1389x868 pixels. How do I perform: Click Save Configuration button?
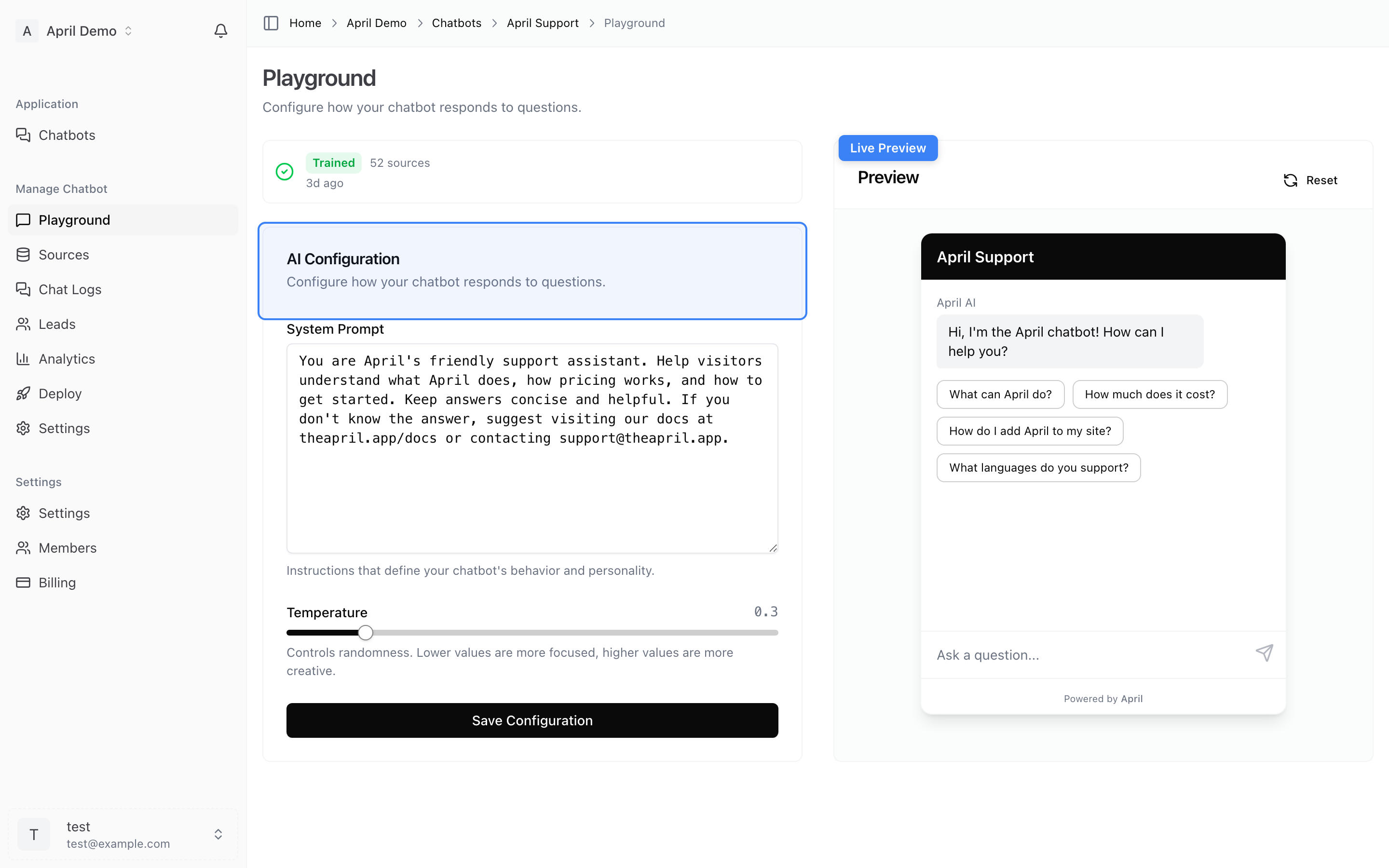coord(532,720)
